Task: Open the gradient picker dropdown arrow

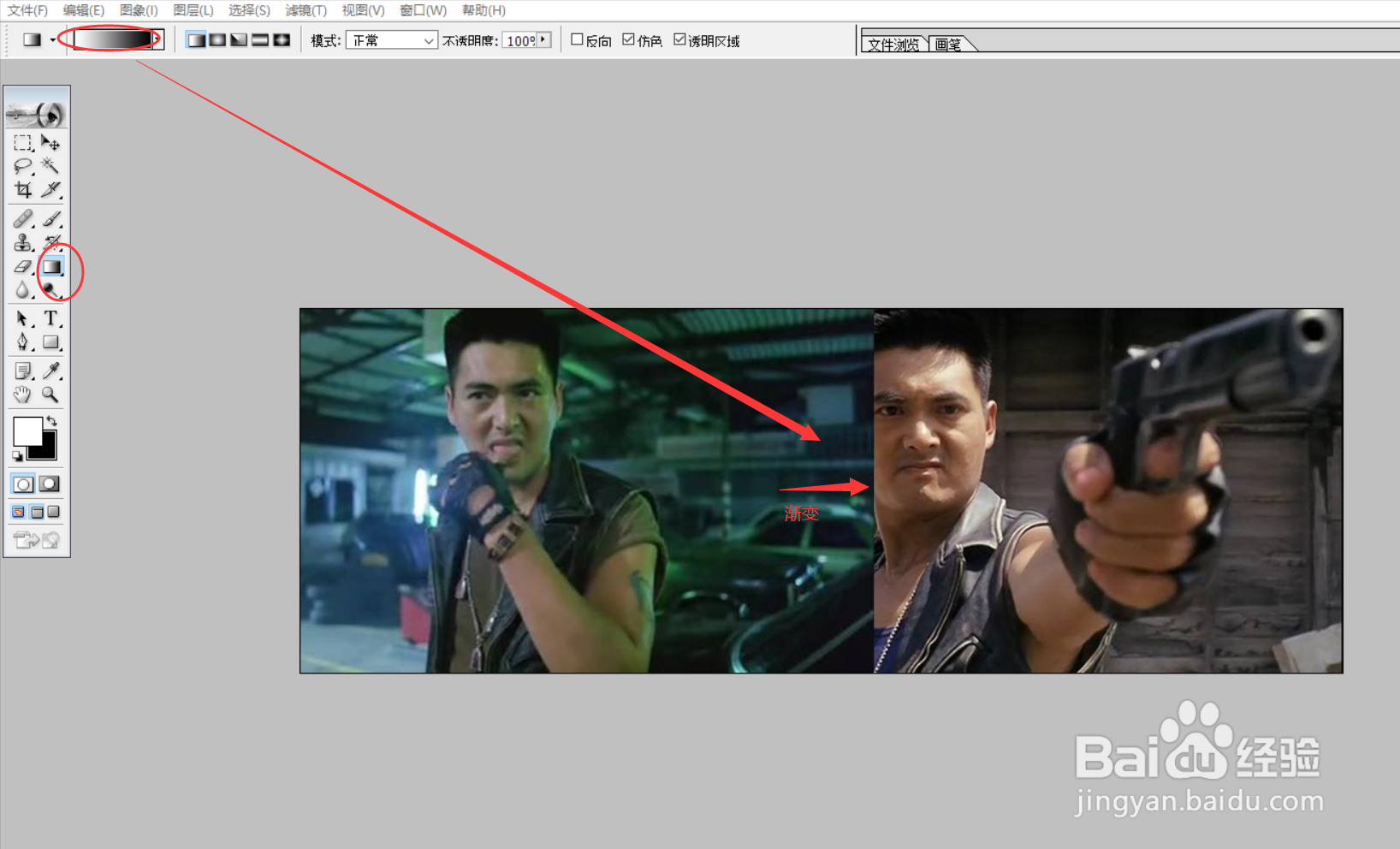Action: tap(157, 39)
